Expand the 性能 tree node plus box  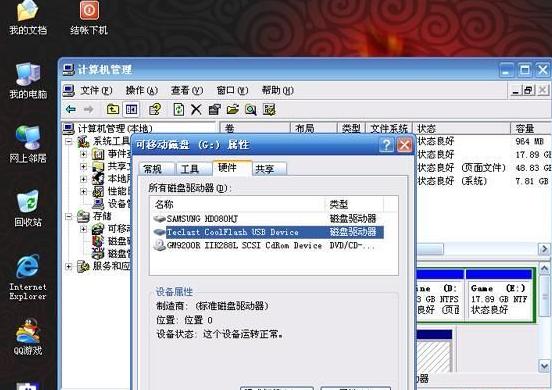pos(83,191)
